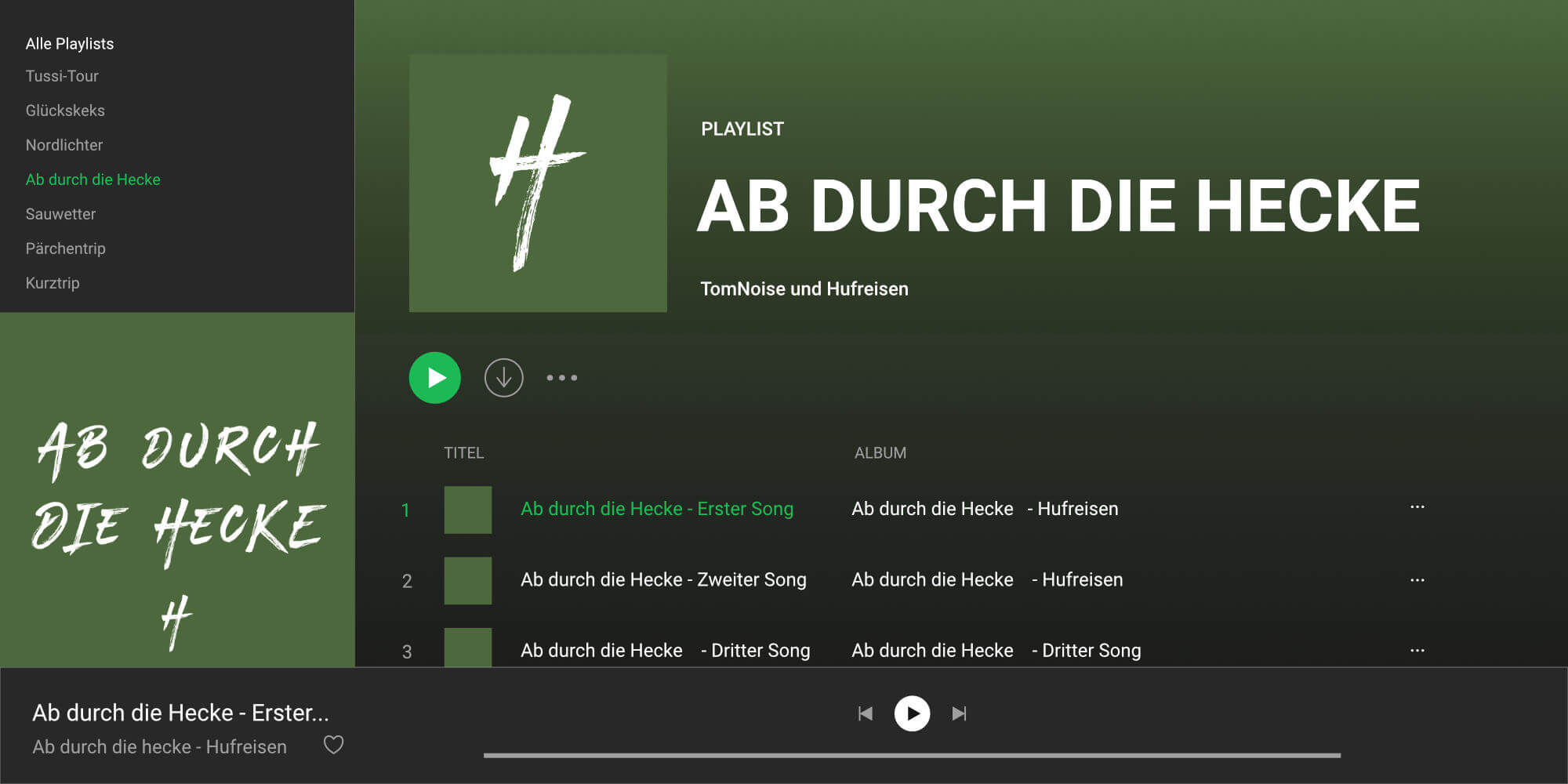
Task: Open more options for Erster Song row
Action: 1417,507
